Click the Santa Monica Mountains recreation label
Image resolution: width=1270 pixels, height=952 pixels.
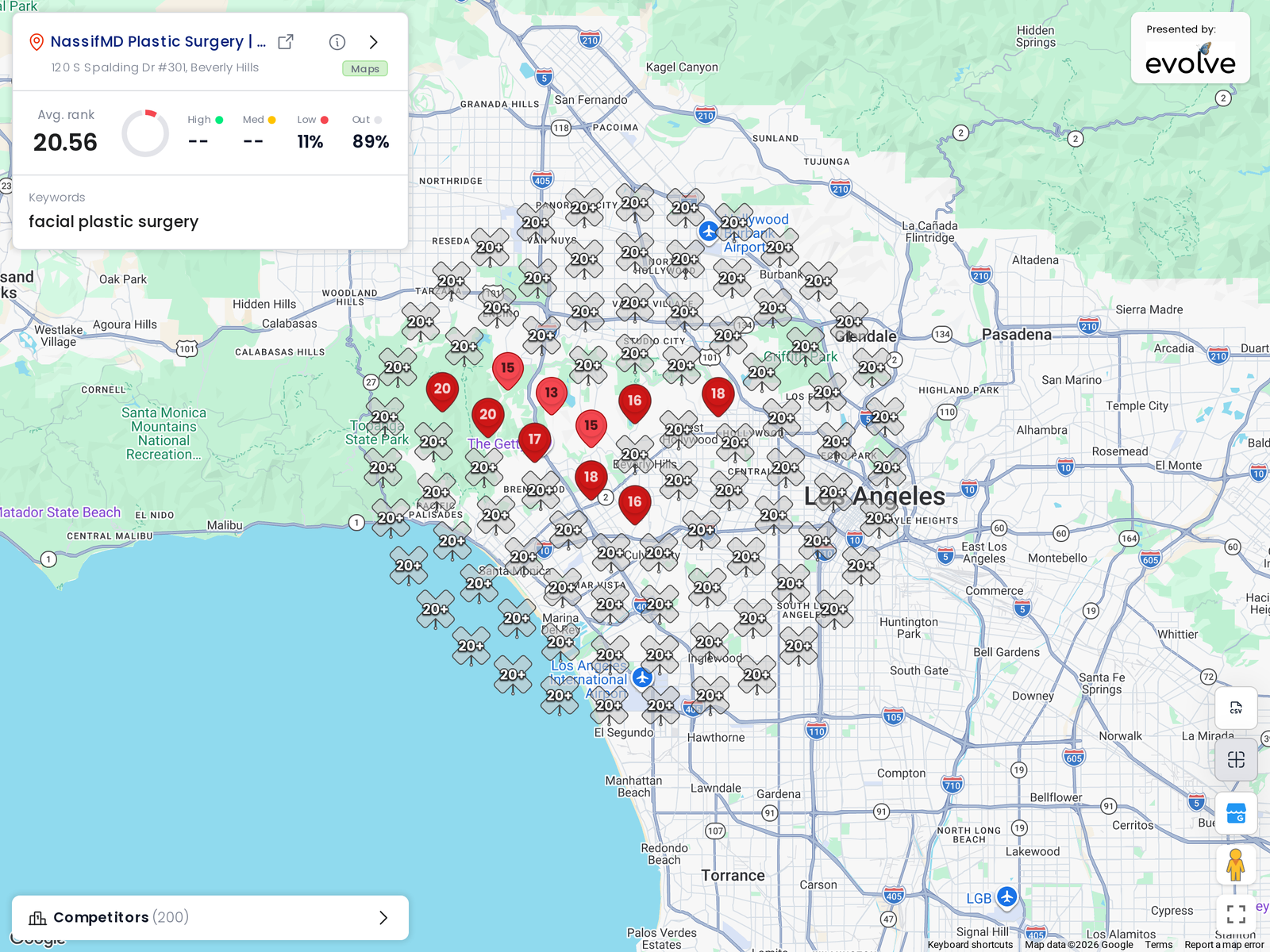tap(164, 433)
